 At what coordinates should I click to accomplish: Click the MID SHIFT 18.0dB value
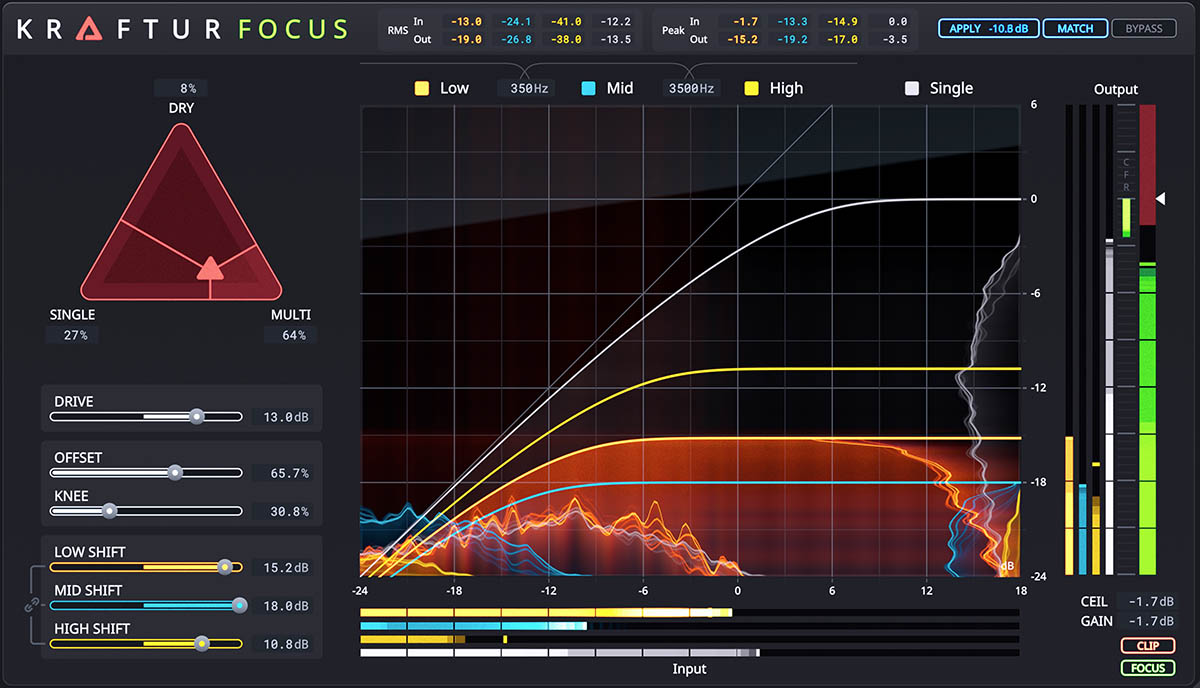pyautogui.click(x=282, y=606)
